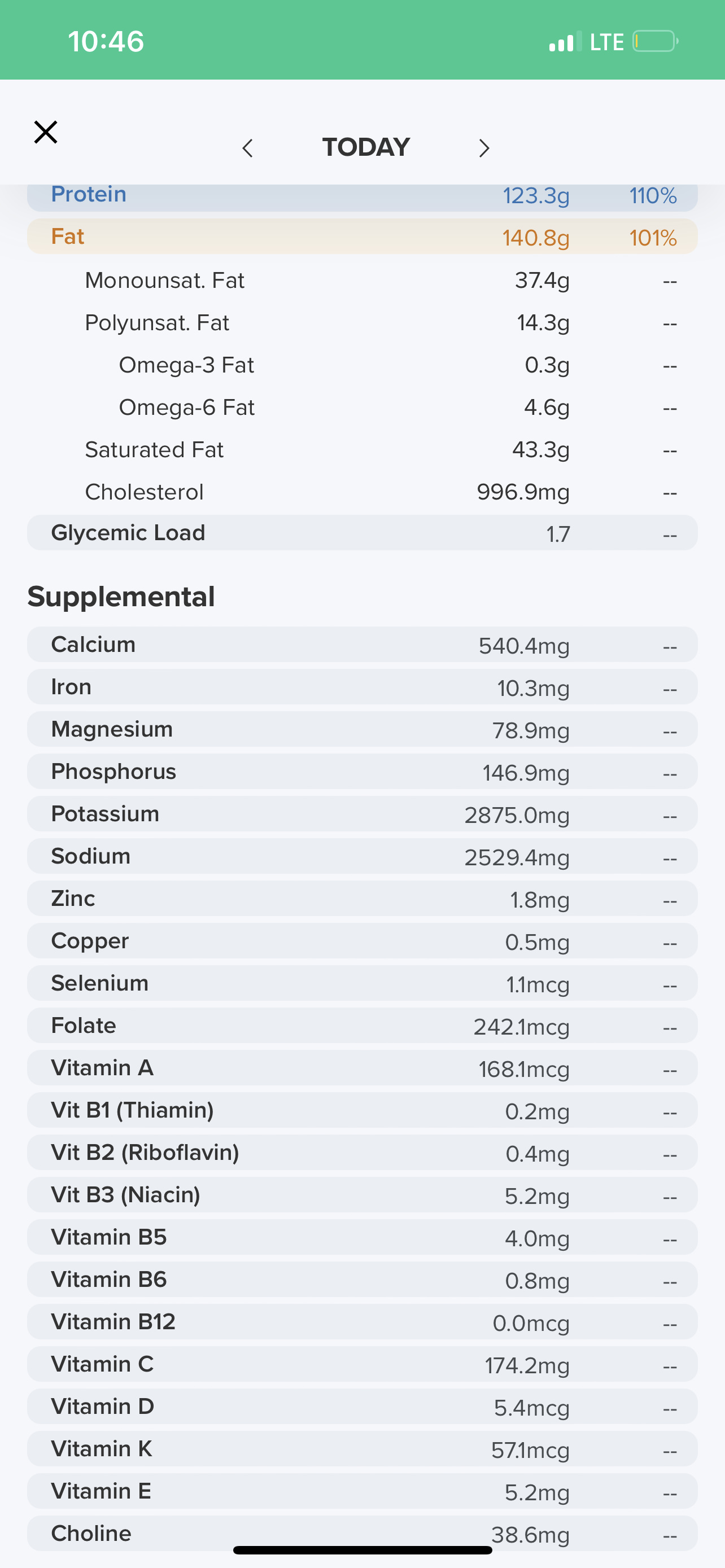Viewport: 725px width, 1568px height.
Task: Tap the battery indicator icon
Action: [x=655, y=42]
